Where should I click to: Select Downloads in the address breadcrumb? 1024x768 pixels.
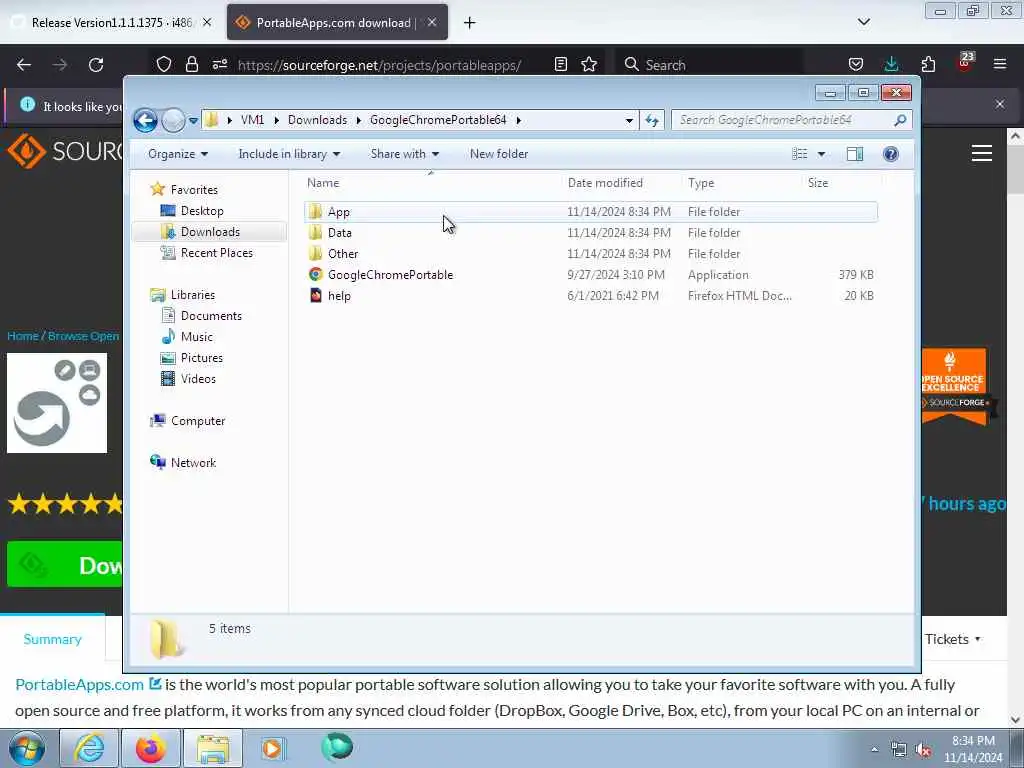[317, 120]
